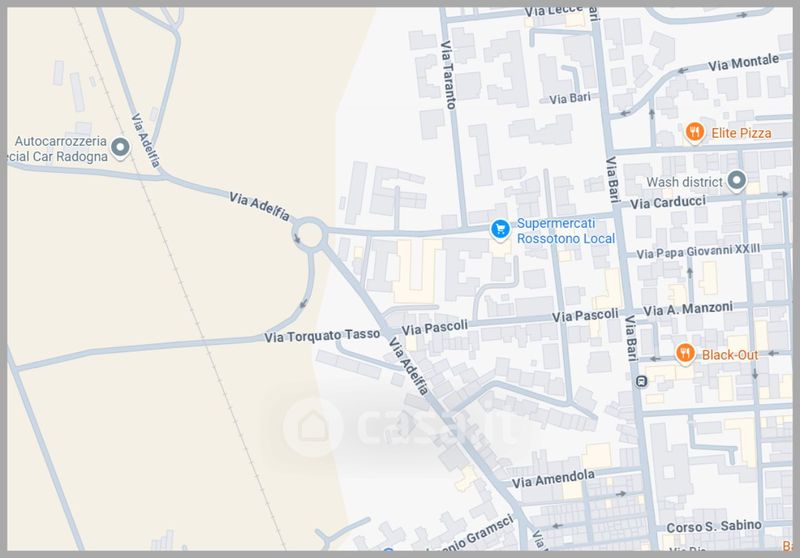
Task: Click the Wash district text label
Action: (684, 182)
